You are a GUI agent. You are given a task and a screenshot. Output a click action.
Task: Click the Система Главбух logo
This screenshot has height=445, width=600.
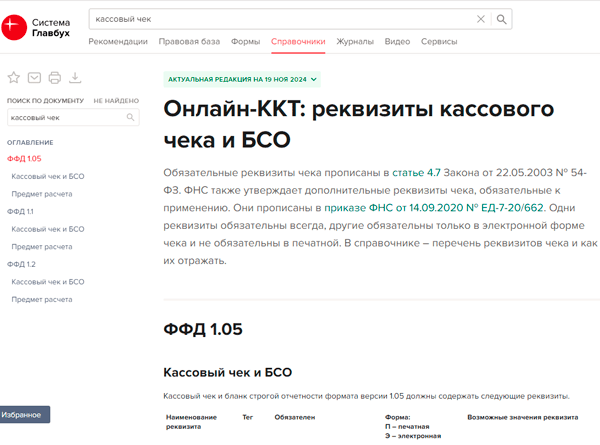coord(36,26)
